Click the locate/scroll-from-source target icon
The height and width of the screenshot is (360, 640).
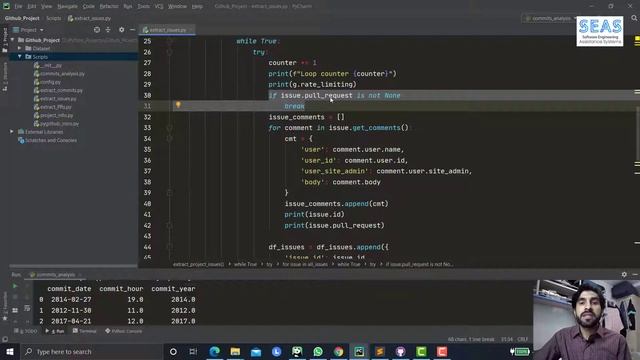point(97,30)
